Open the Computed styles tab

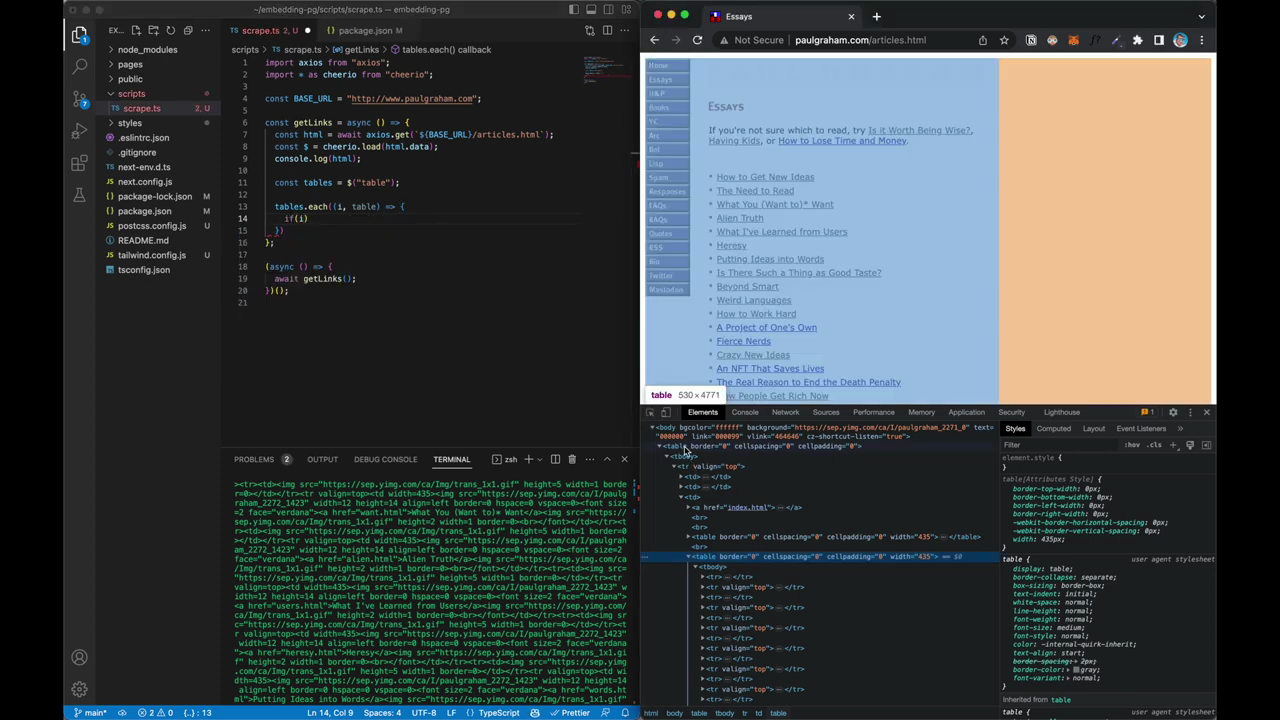point(1053,428)
